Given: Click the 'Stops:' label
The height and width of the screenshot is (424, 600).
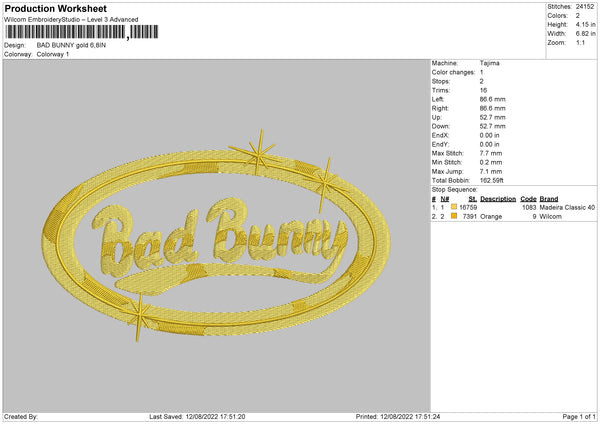Looking at the screenshot, I should [440, 82].
